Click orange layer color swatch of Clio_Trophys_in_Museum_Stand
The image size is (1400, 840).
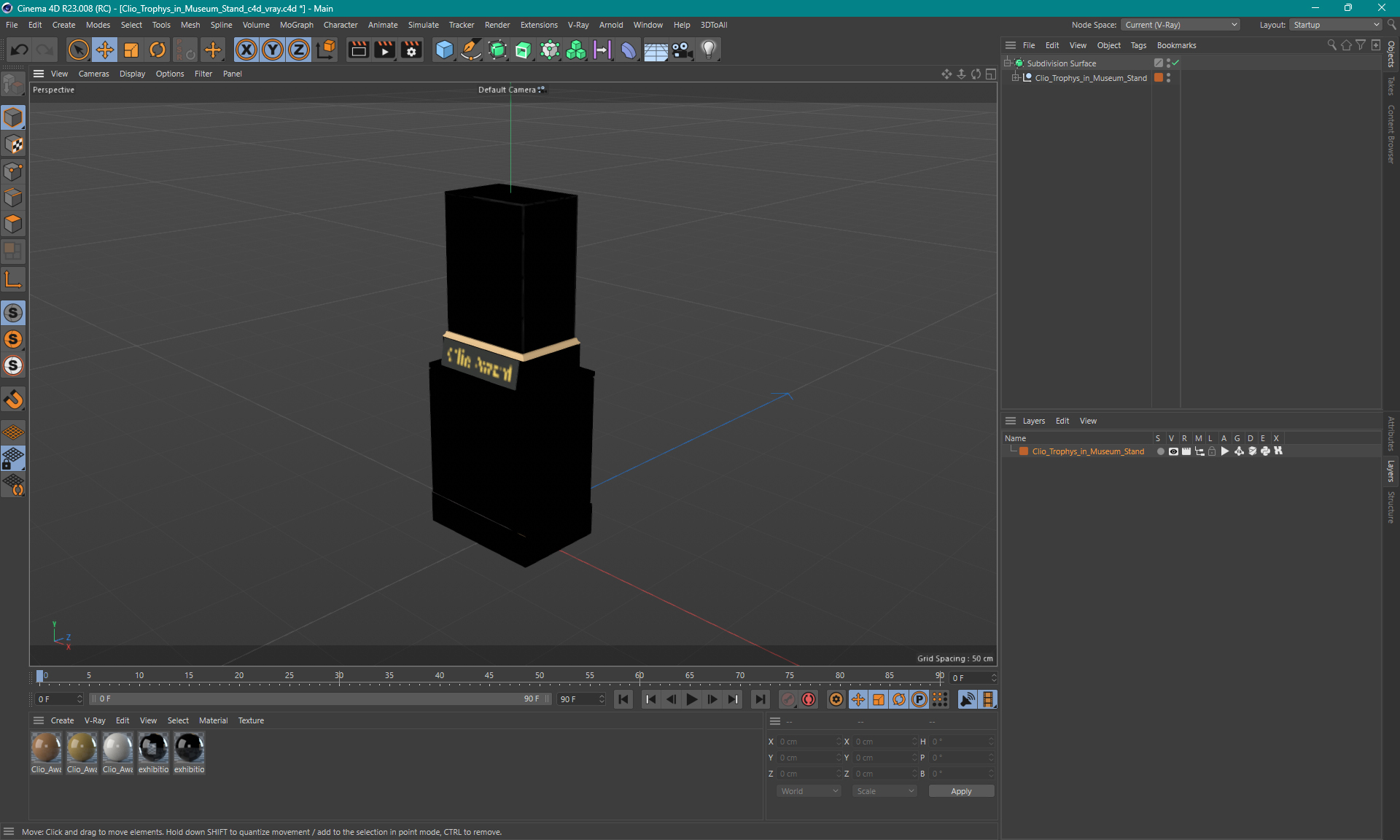(x=1024, y=451)
